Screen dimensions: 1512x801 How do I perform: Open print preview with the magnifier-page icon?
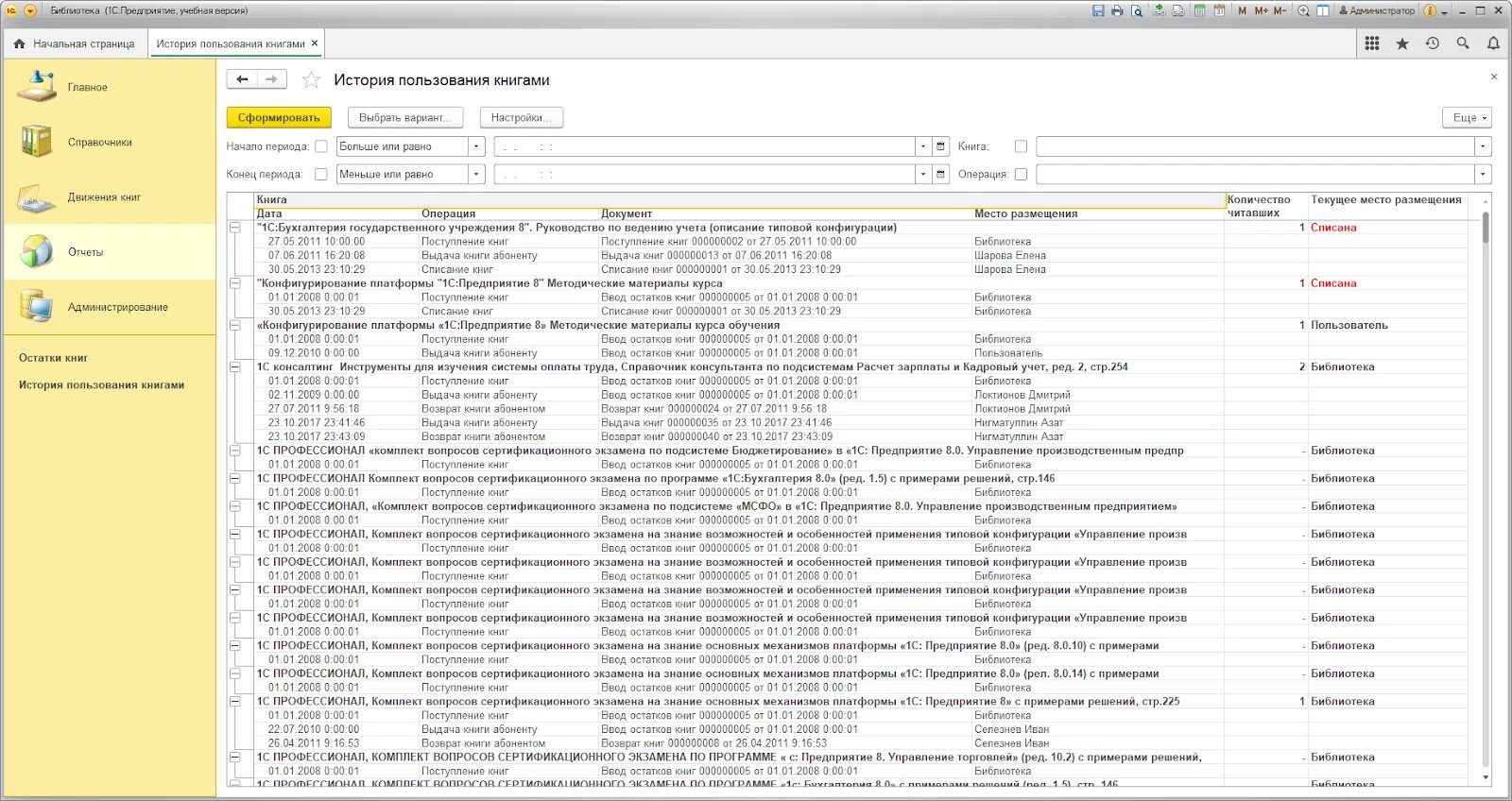[x=1137, y=10]
